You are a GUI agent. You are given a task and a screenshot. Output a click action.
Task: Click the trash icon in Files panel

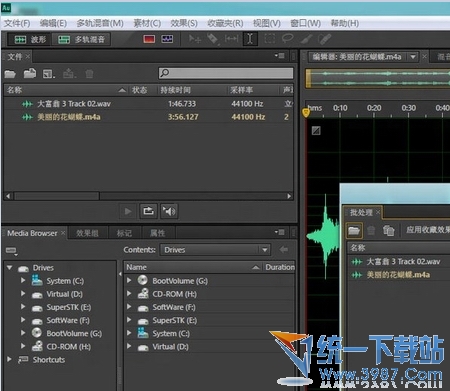pyautogui.click(x=89, y=74)
